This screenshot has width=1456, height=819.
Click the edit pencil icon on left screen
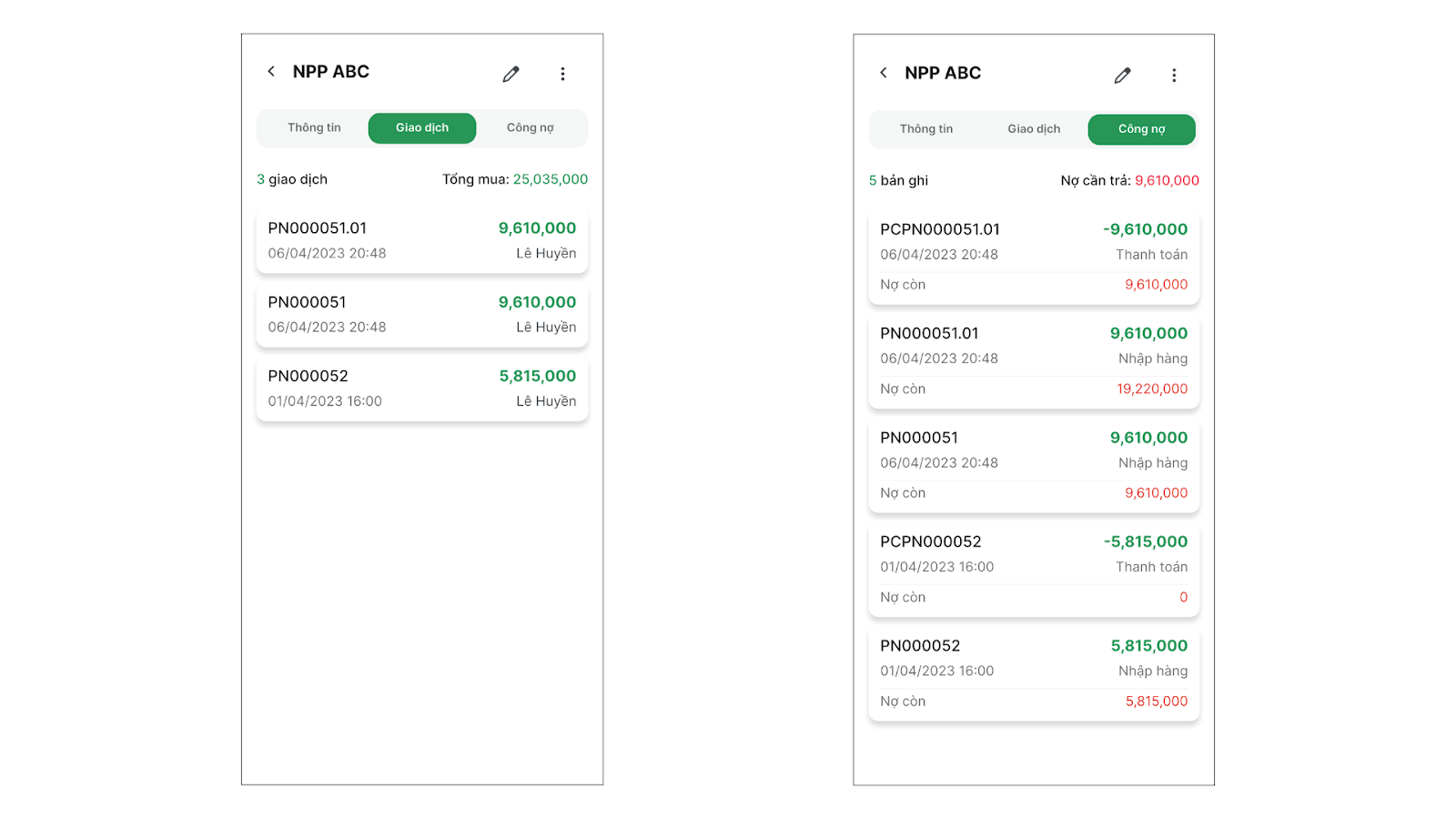(x=511, y=74)
